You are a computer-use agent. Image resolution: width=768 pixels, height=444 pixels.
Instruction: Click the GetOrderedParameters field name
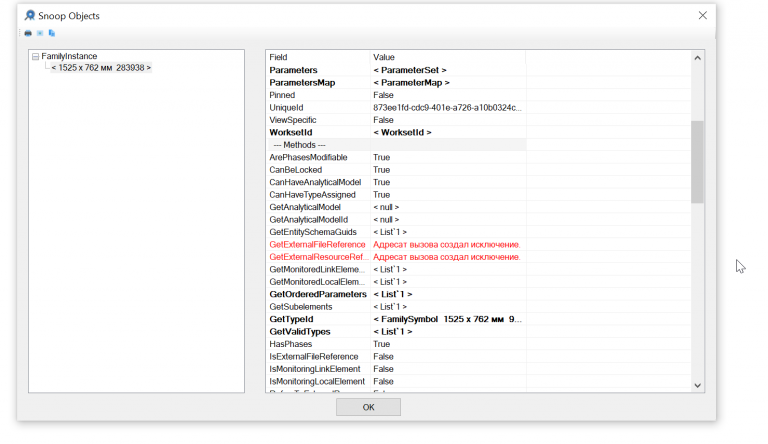(318, 295)
